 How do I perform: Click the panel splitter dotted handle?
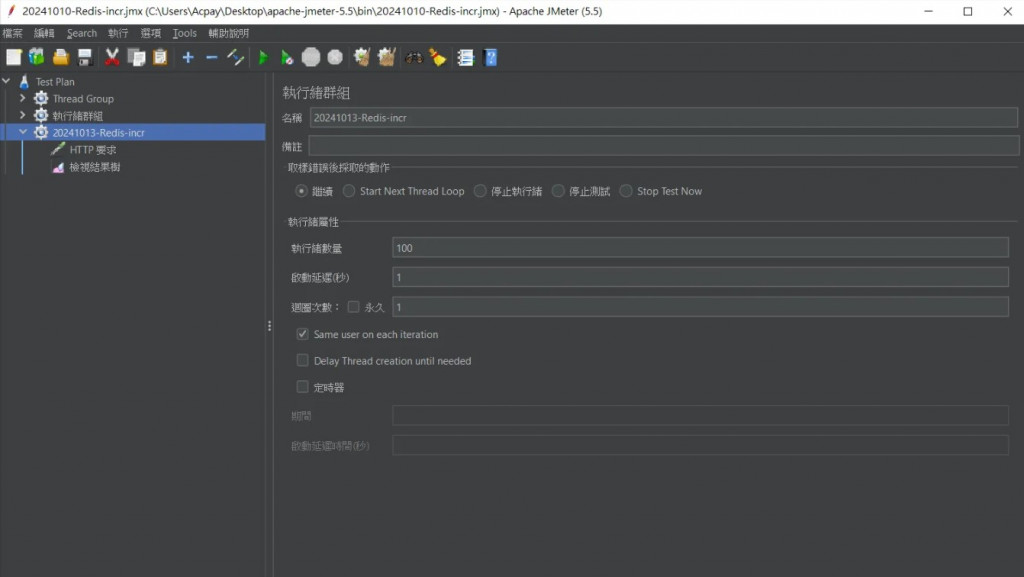tap(269, 325)
